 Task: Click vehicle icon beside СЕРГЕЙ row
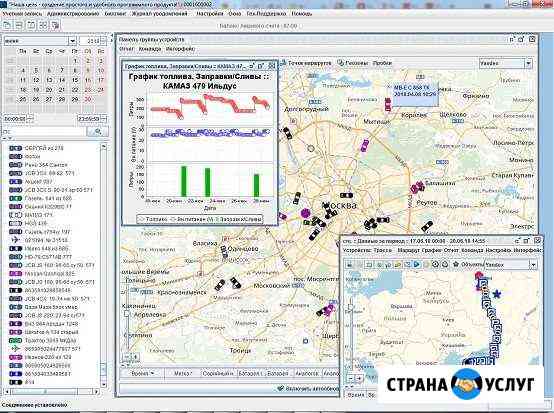(15, 148)
